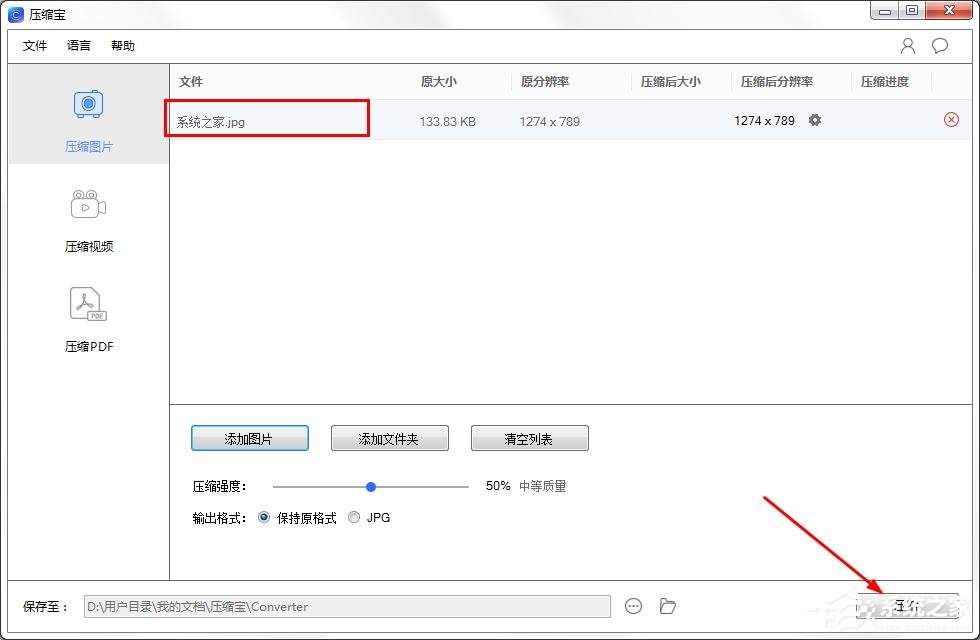Open the feedback chat bubble icon

[x=938, y=45]
